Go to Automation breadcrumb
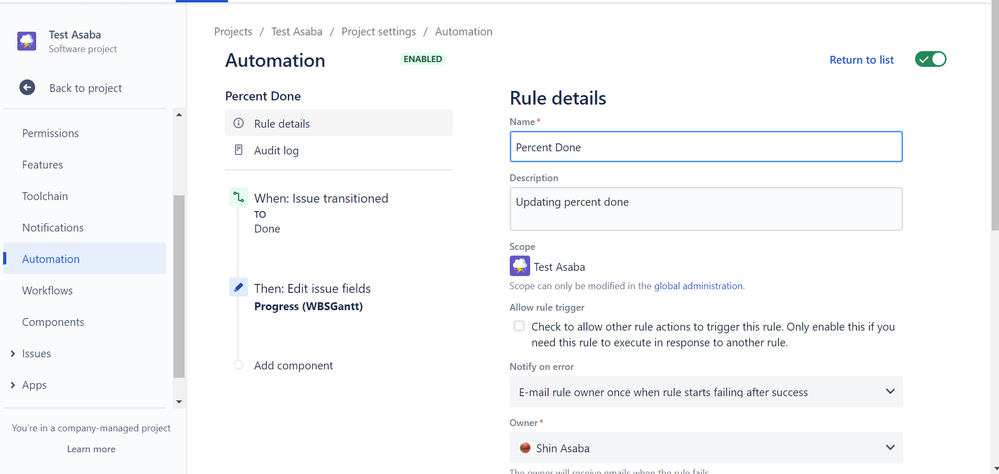Screen dimensions: 999x474 pyautogui.click(x=464, y=31)
